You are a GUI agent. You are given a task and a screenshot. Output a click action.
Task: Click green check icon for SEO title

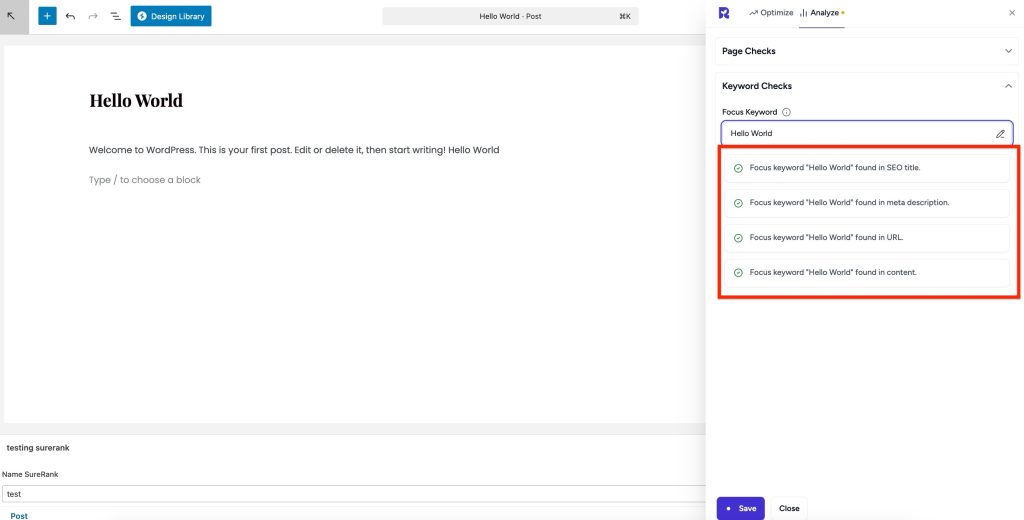[x=738, y=168]
